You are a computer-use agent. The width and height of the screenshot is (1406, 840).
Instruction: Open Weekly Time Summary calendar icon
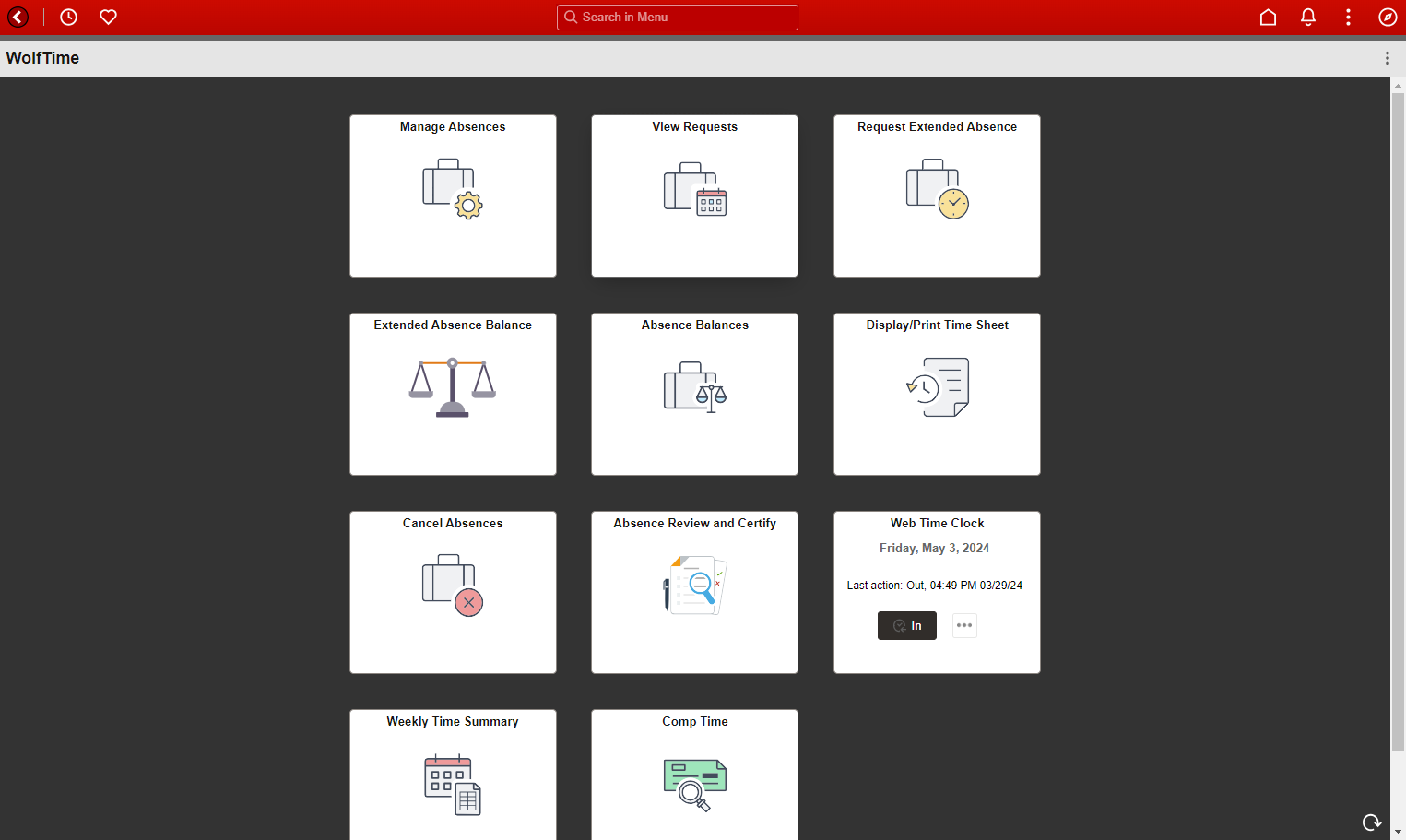point(453,785)
